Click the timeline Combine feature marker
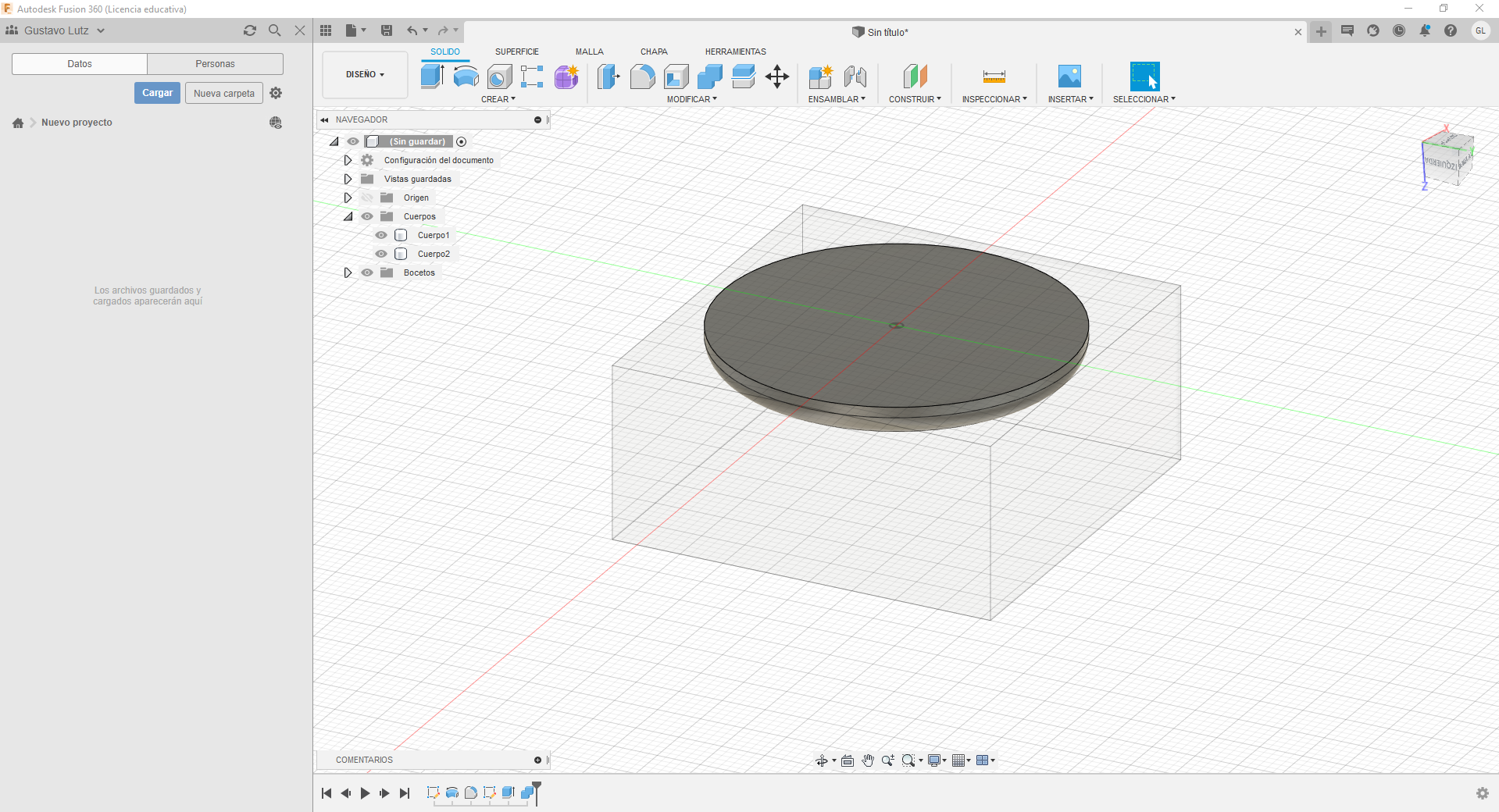Viewport: 1499px width, 812px height. 527,792
